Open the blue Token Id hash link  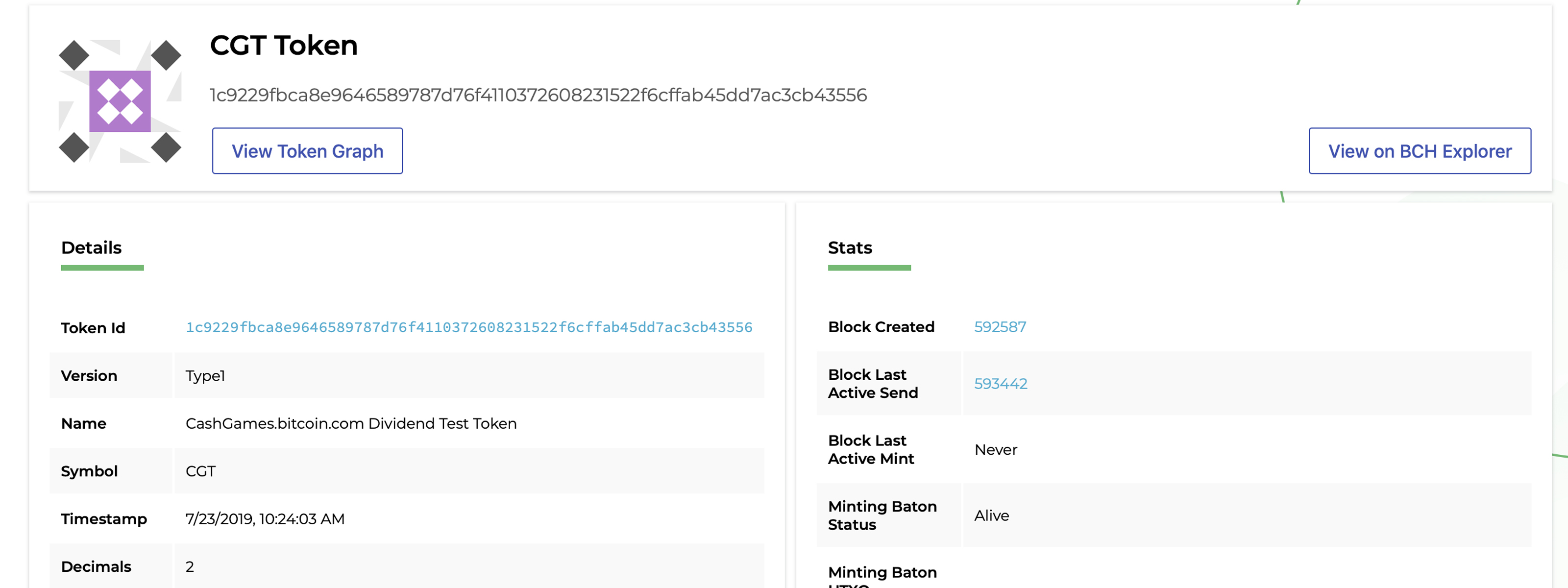coord(469,327)
